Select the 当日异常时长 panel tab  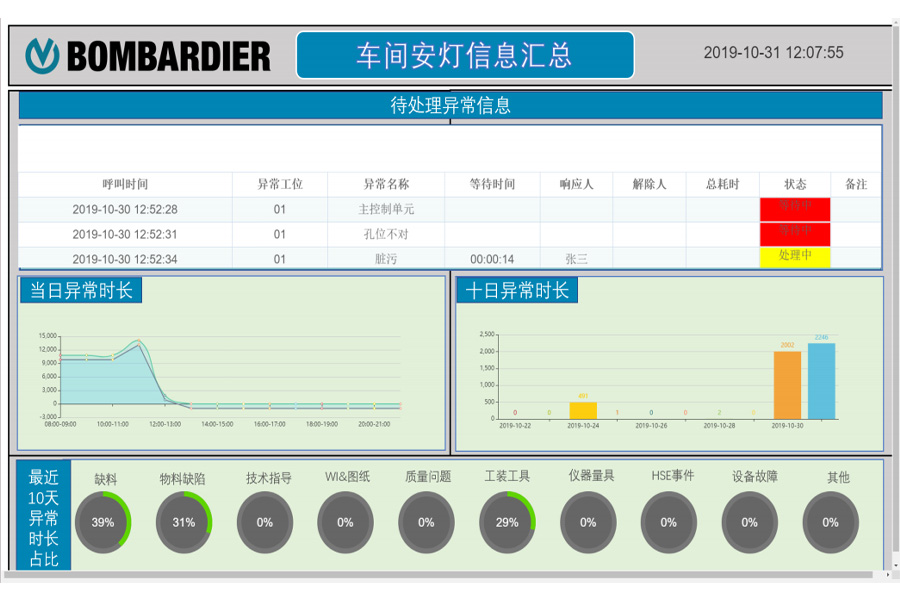coord(81,290)
